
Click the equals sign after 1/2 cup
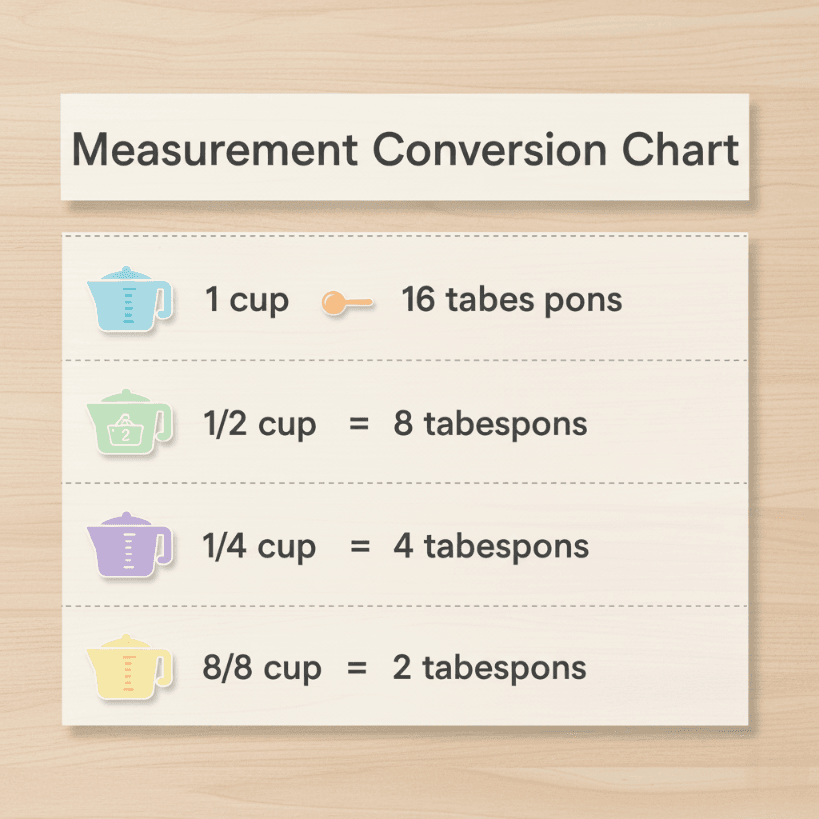click(359, 424)
